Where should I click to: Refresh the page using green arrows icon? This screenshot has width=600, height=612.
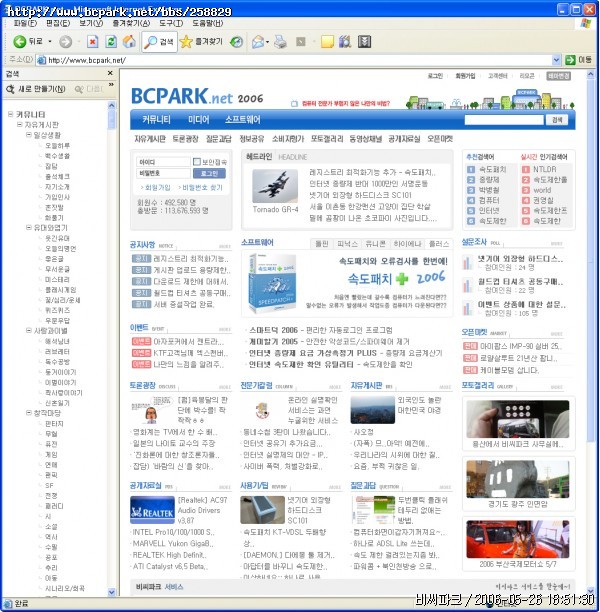111,42
